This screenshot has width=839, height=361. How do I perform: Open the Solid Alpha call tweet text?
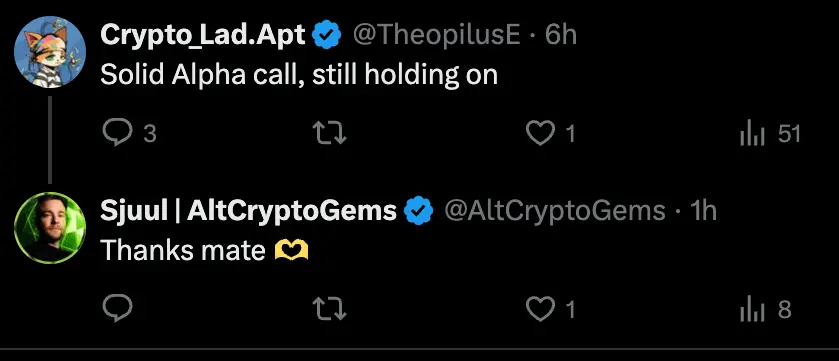click(x=299, y=75)
